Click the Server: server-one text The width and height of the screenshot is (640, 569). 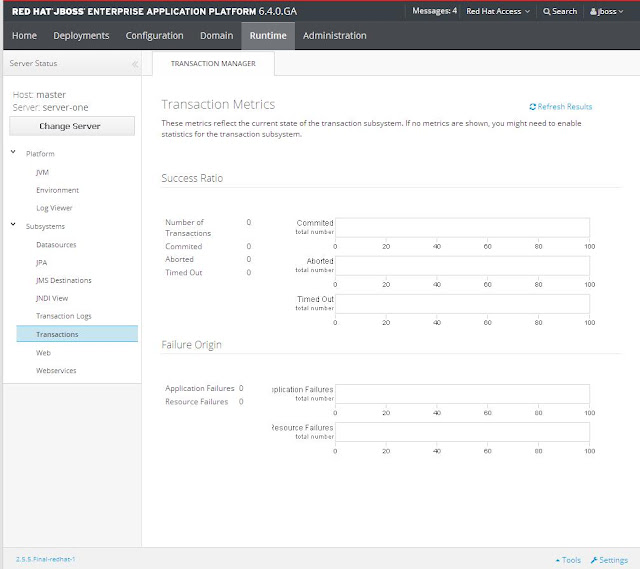[x=50, y=107]
